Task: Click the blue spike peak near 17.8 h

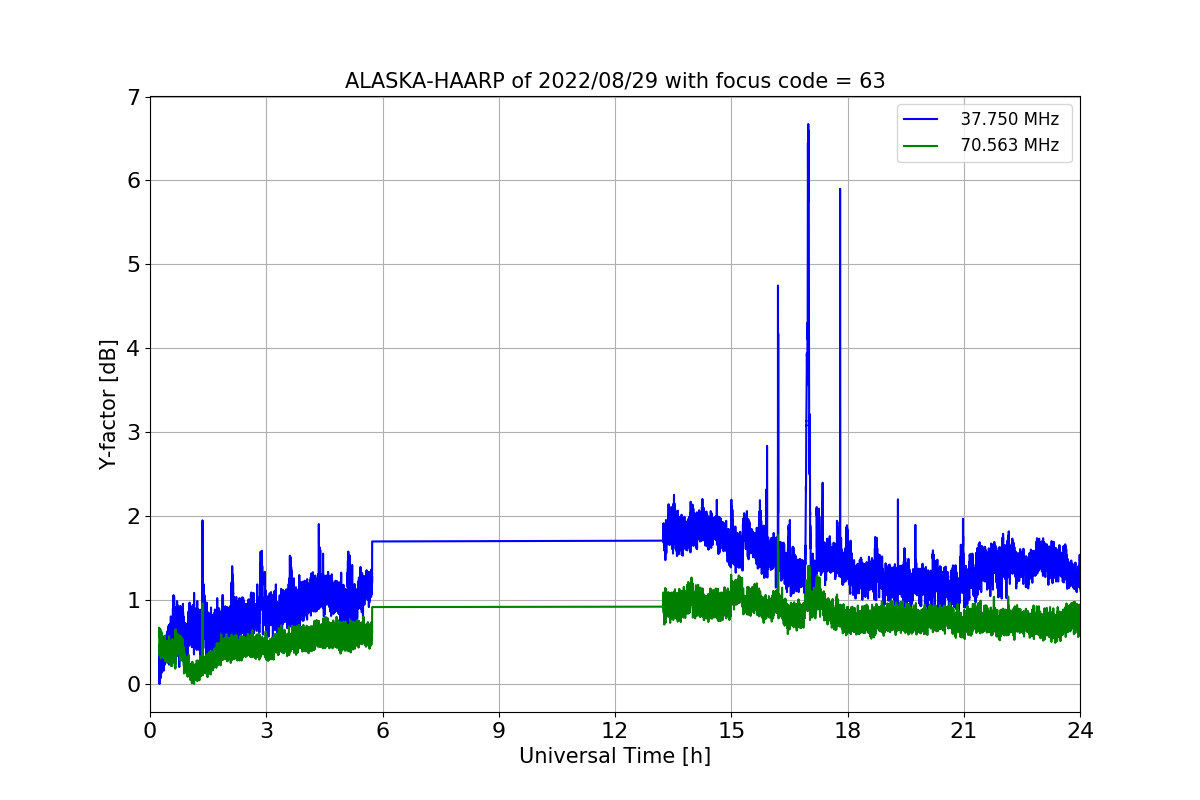Action: point(840,189)
